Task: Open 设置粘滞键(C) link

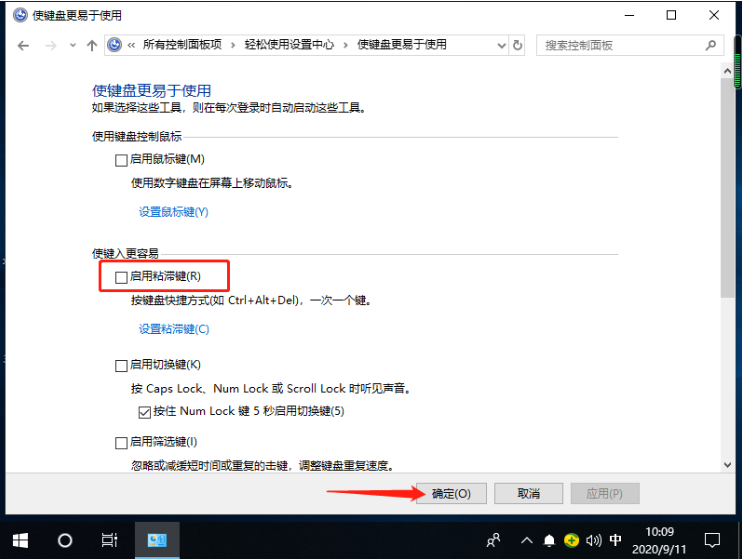Action: [x=174, y=329]
